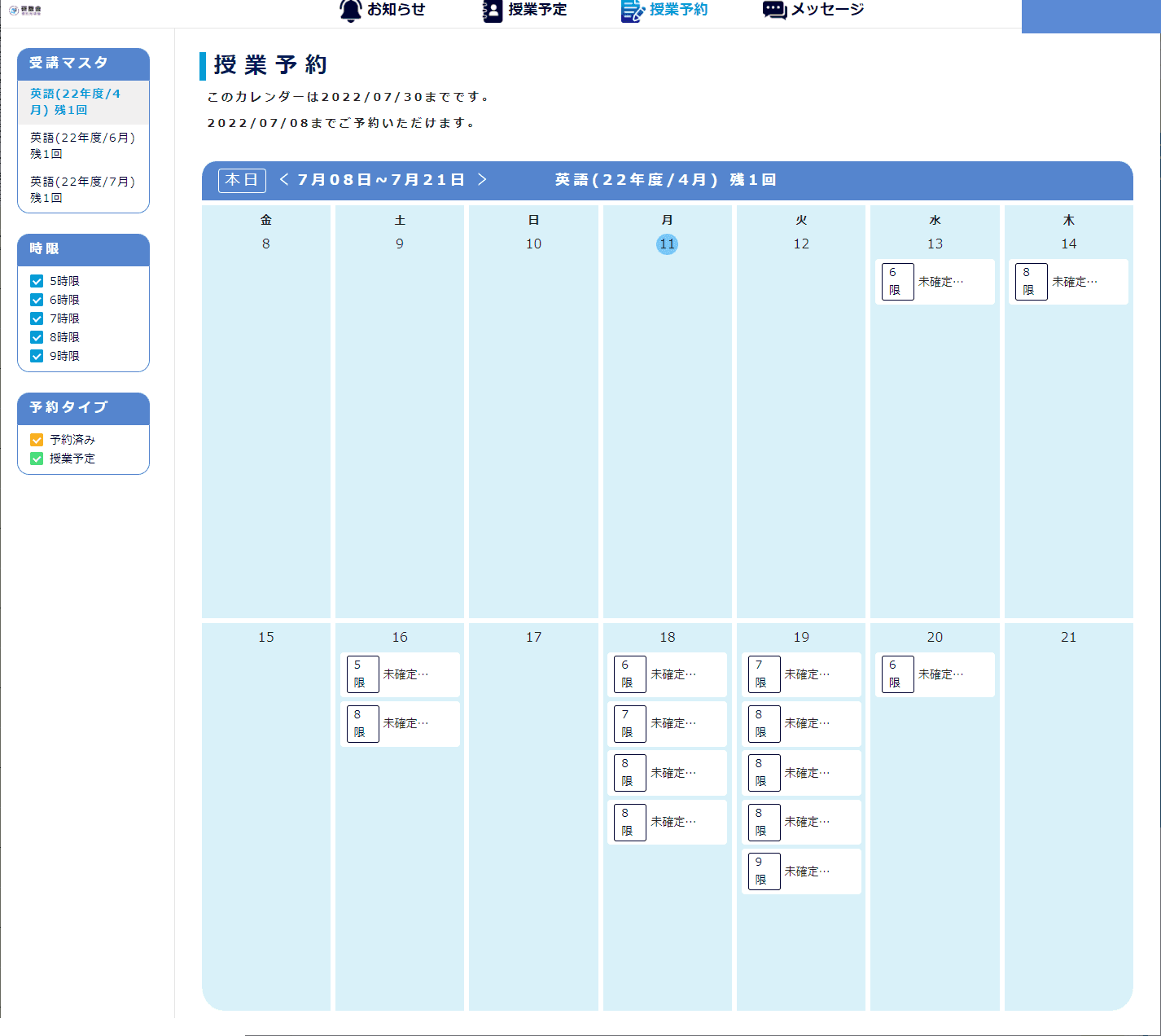
Task: Choose 英語(22年度/6月) 残1回 course
Action: pyautogui.click(x=83, y=146)
